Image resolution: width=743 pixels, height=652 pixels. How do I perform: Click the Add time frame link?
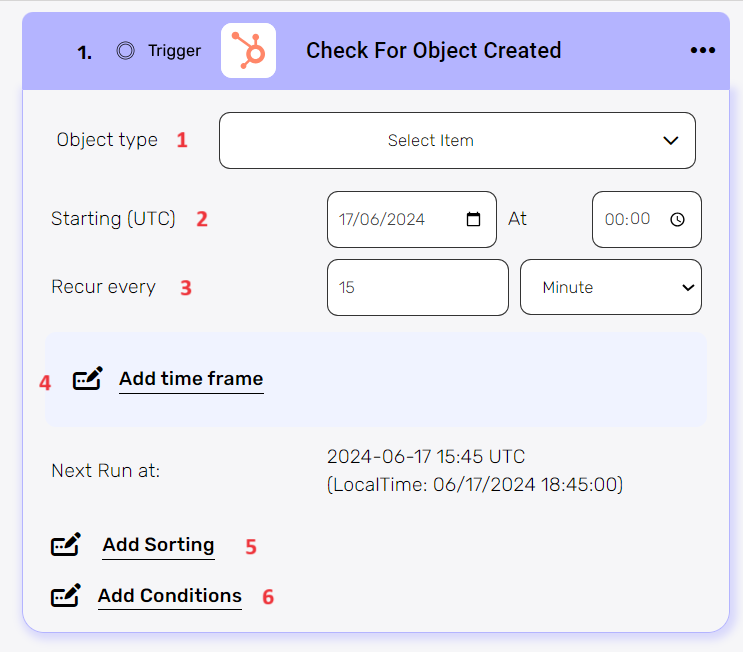tap(191, 379)
